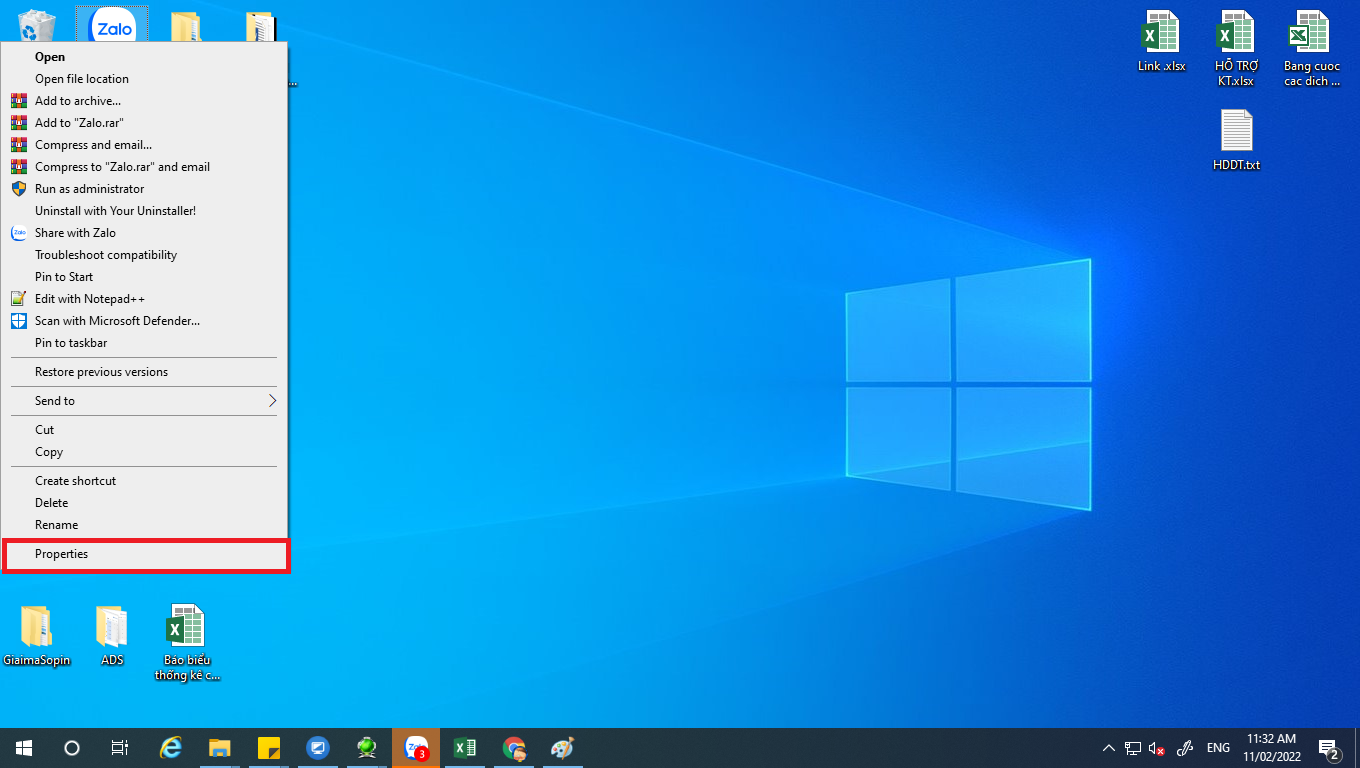
Task: Open Cortana search circle on taskbar
Action: (x=72, y=748)
